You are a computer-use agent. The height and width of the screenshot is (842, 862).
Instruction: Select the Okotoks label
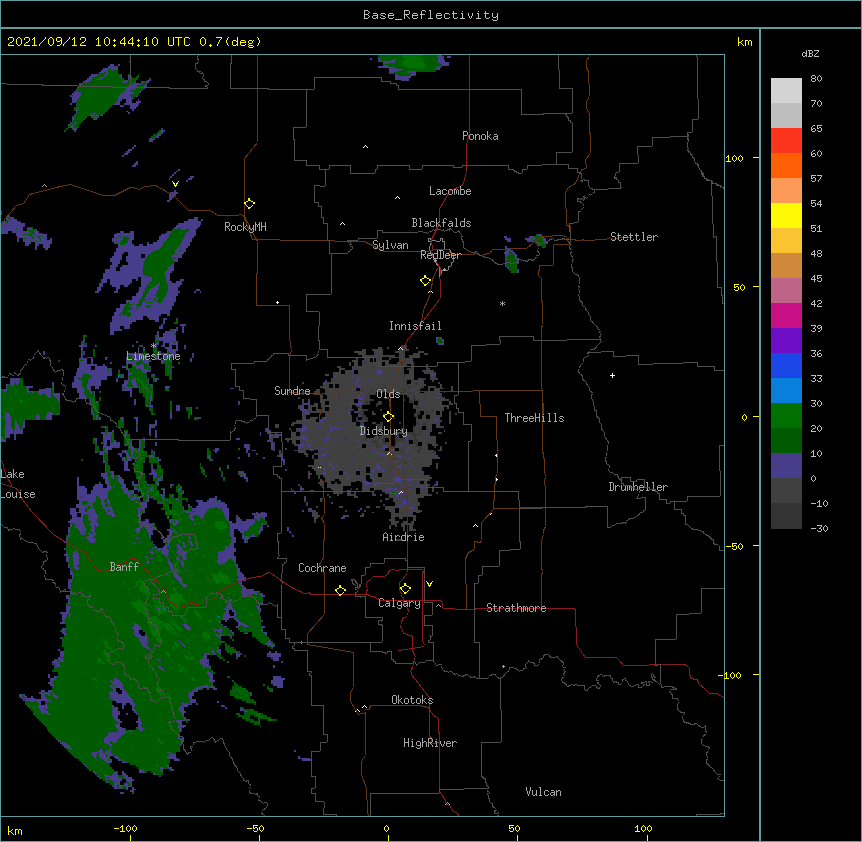coord(412,700)
